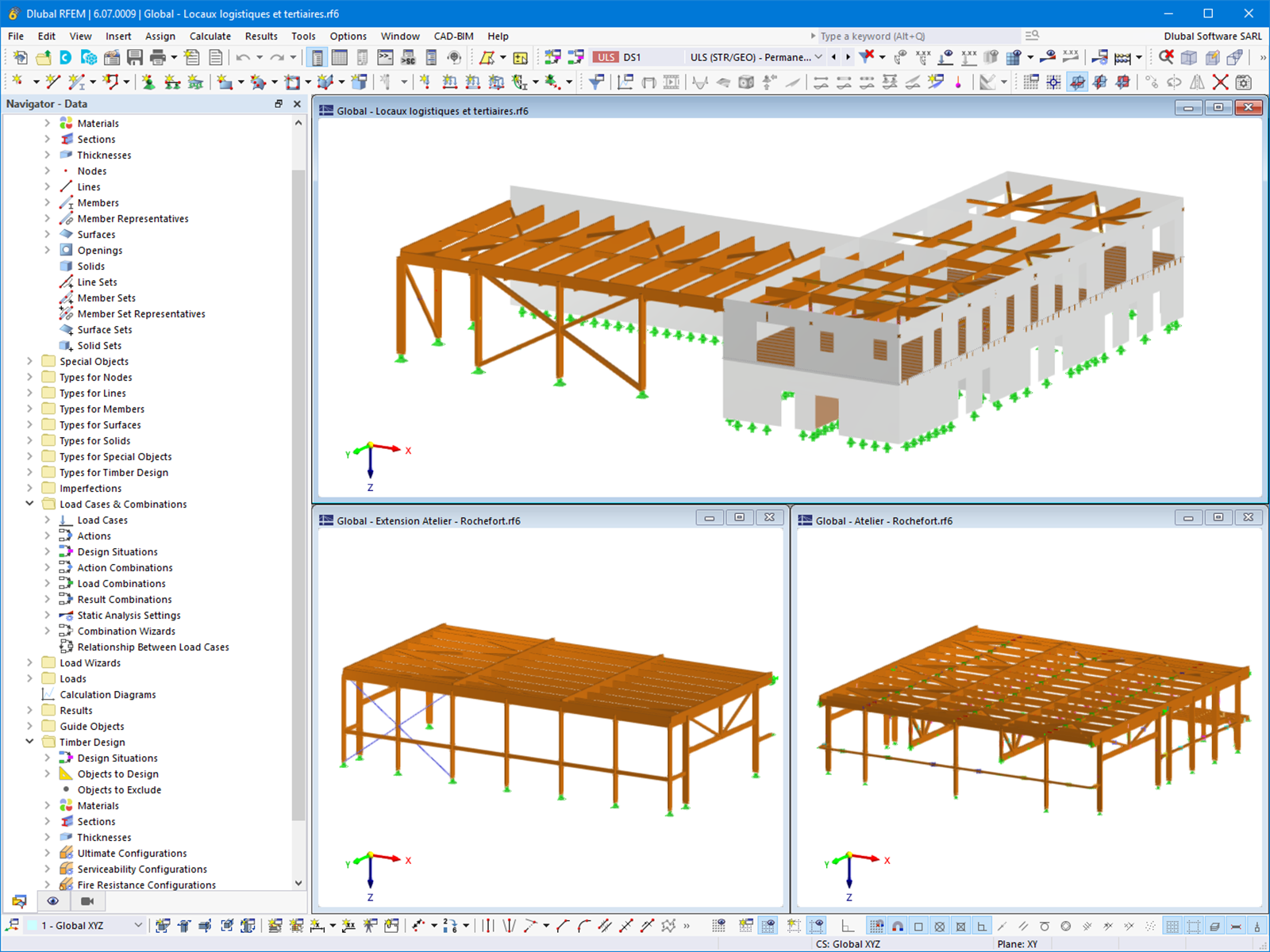Open the keyword search magnifier next to Alt+Q field
The width and height of the screenshot is (1270, 952).
pyautogui.click(x=1032, y=36)
